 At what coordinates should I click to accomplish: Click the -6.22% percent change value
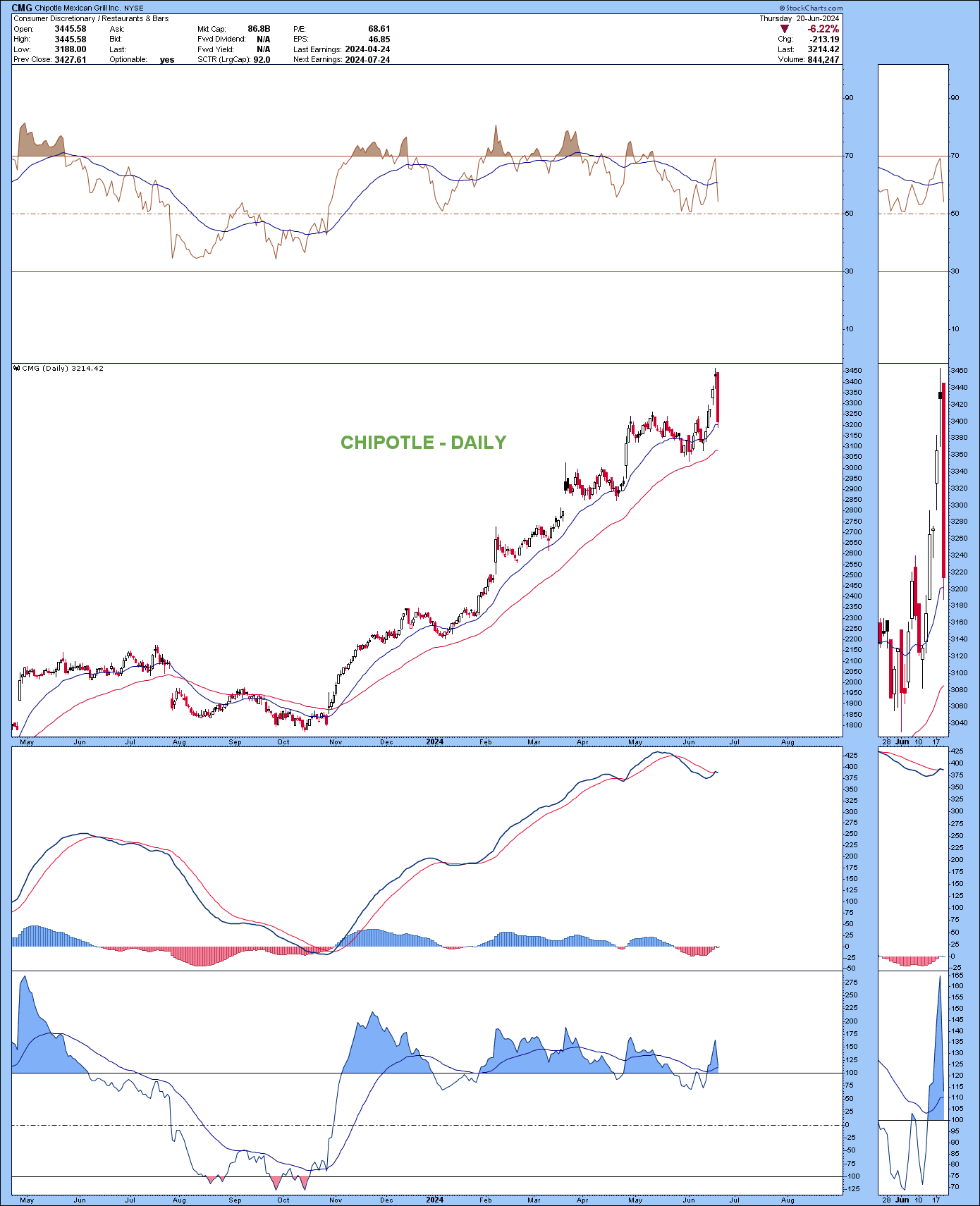point(823,29)
